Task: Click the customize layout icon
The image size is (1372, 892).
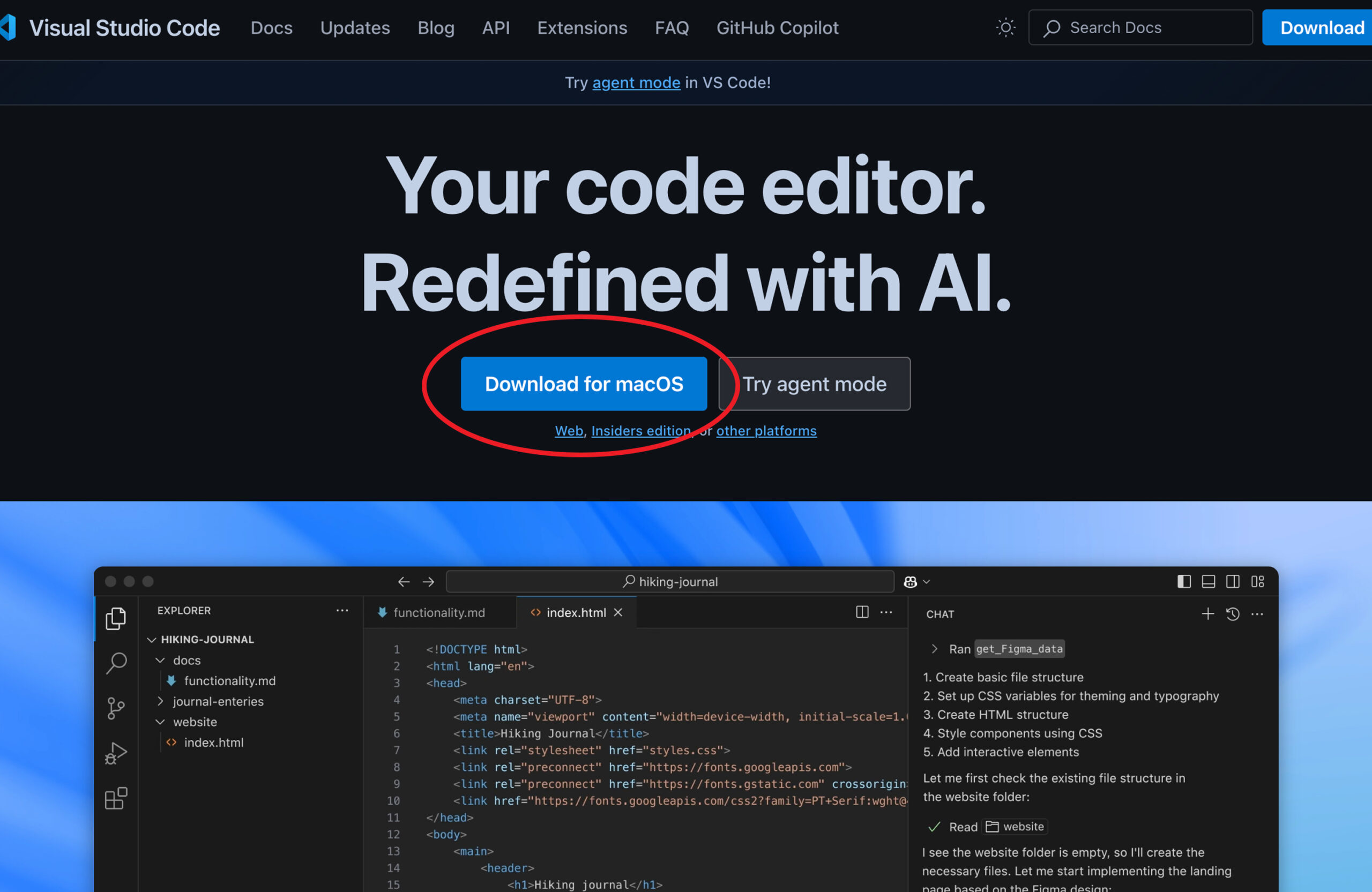Action: pos(1258,581)
